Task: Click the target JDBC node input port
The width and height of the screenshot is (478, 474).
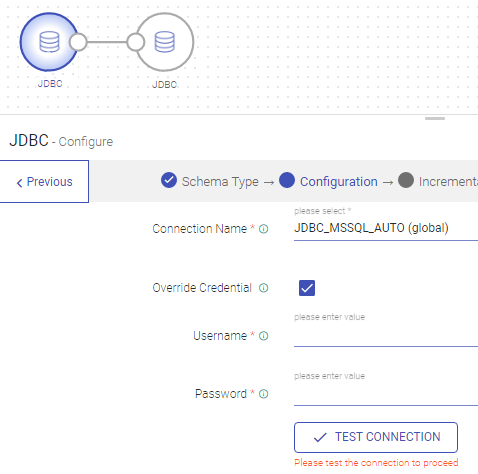Action: (136, 42)
